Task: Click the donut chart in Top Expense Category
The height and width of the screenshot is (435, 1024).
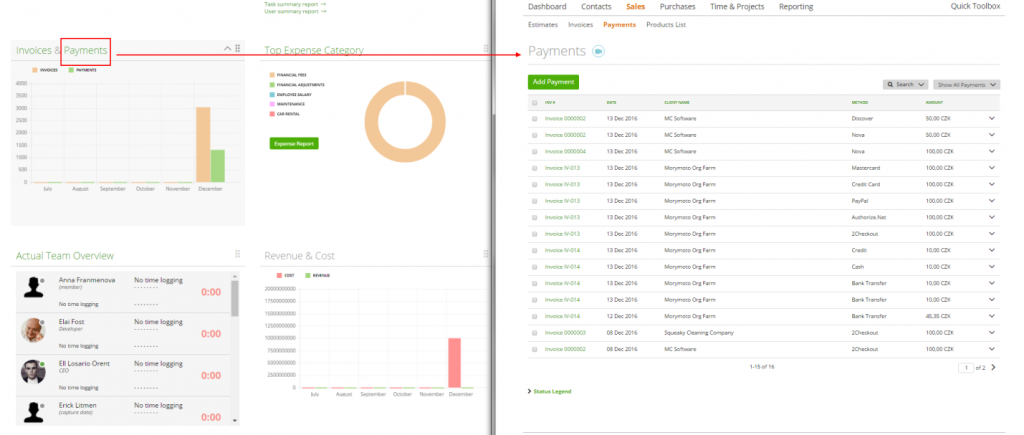Action: point(405,122)
